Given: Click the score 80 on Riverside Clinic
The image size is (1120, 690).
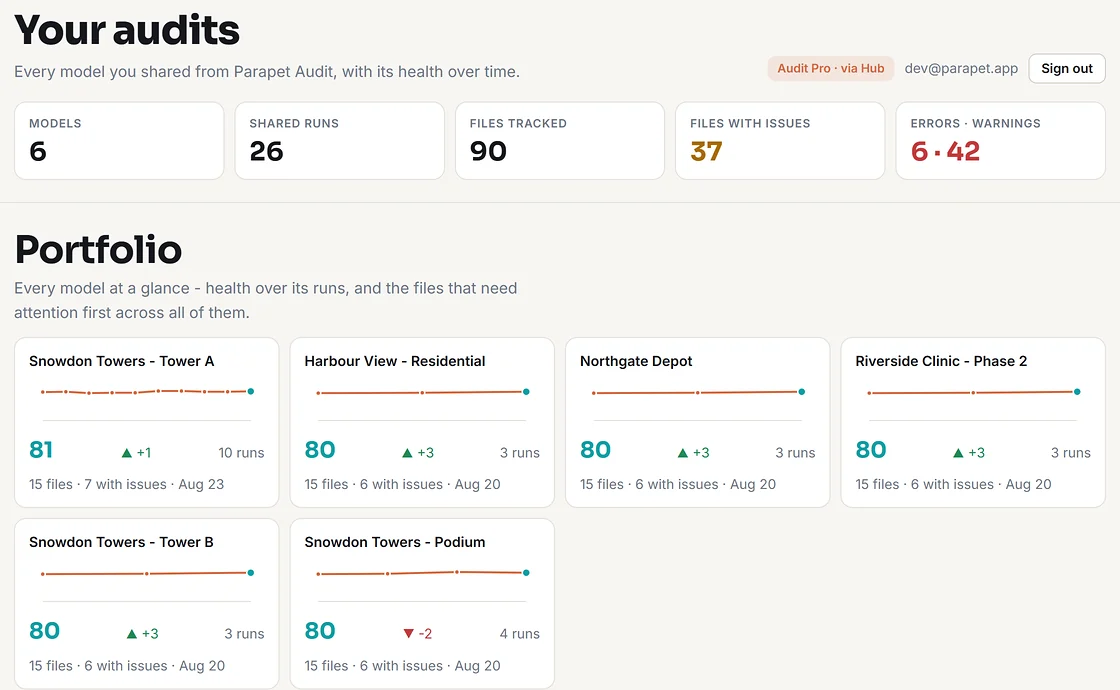Looking at the screenshot, I should pos(871,450).
